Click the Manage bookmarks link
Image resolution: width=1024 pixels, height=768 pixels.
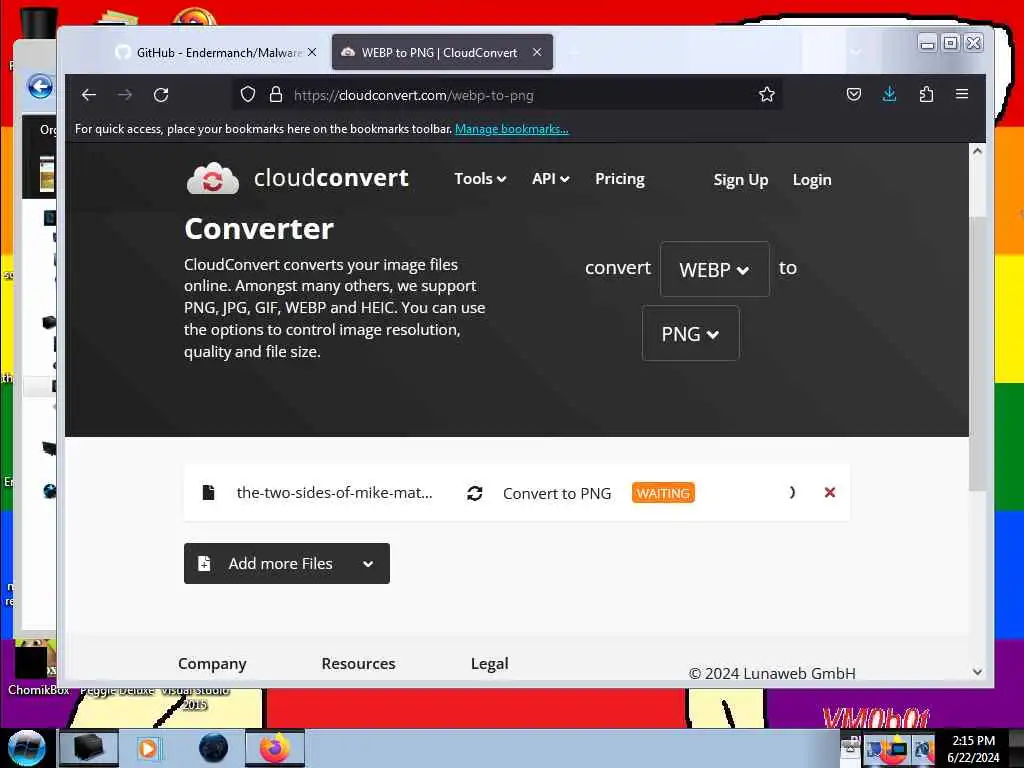click(511, 129)
